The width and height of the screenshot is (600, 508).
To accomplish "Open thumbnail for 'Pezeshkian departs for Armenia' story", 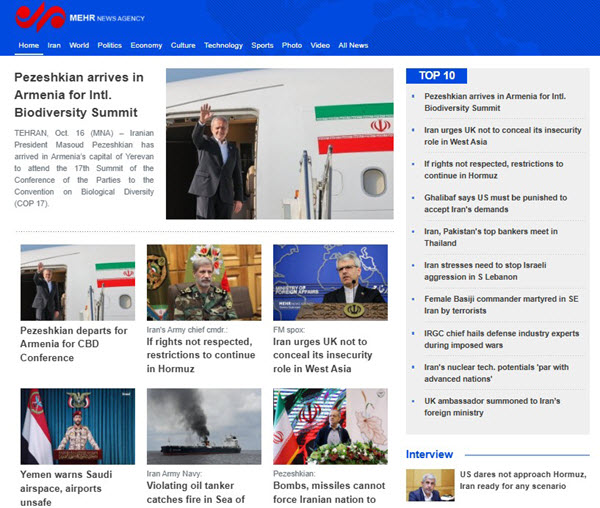I will pos(78,283).
